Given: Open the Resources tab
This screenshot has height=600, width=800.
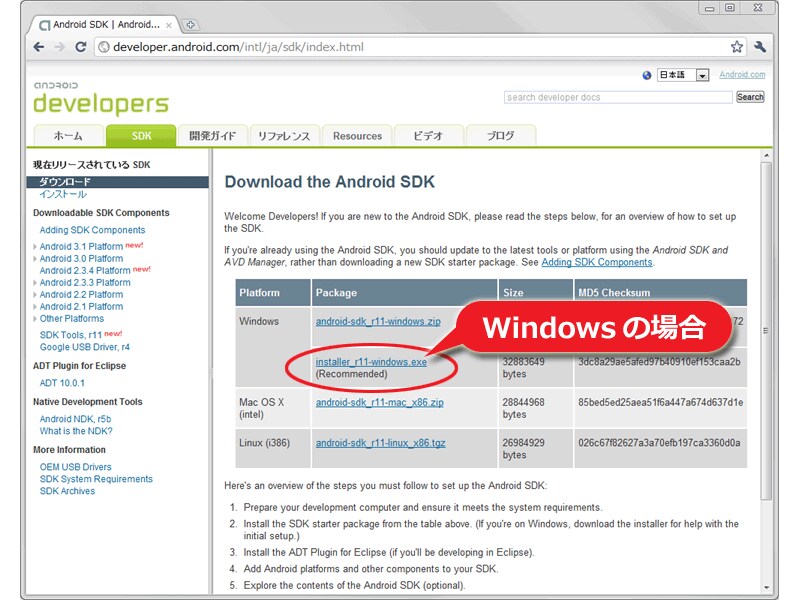Looking at the screenshot, I should tap(357, 136).
